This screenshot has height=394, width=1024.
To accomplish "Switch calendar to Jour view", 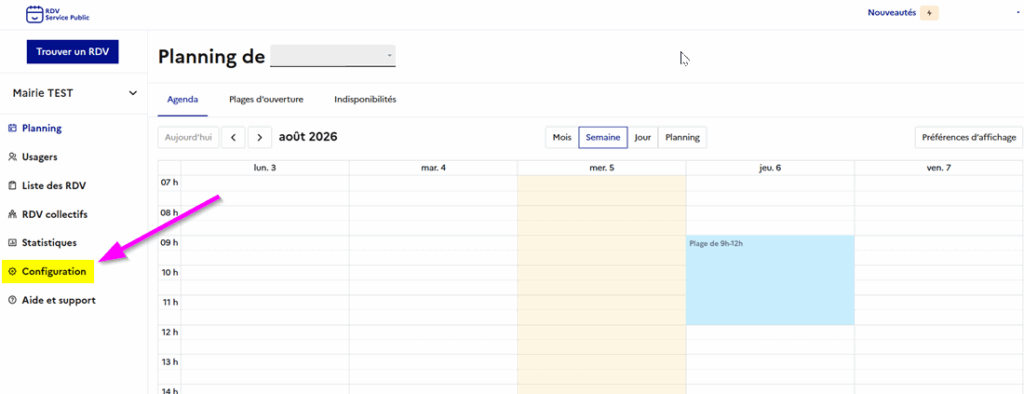I will (x=643, y=138).
